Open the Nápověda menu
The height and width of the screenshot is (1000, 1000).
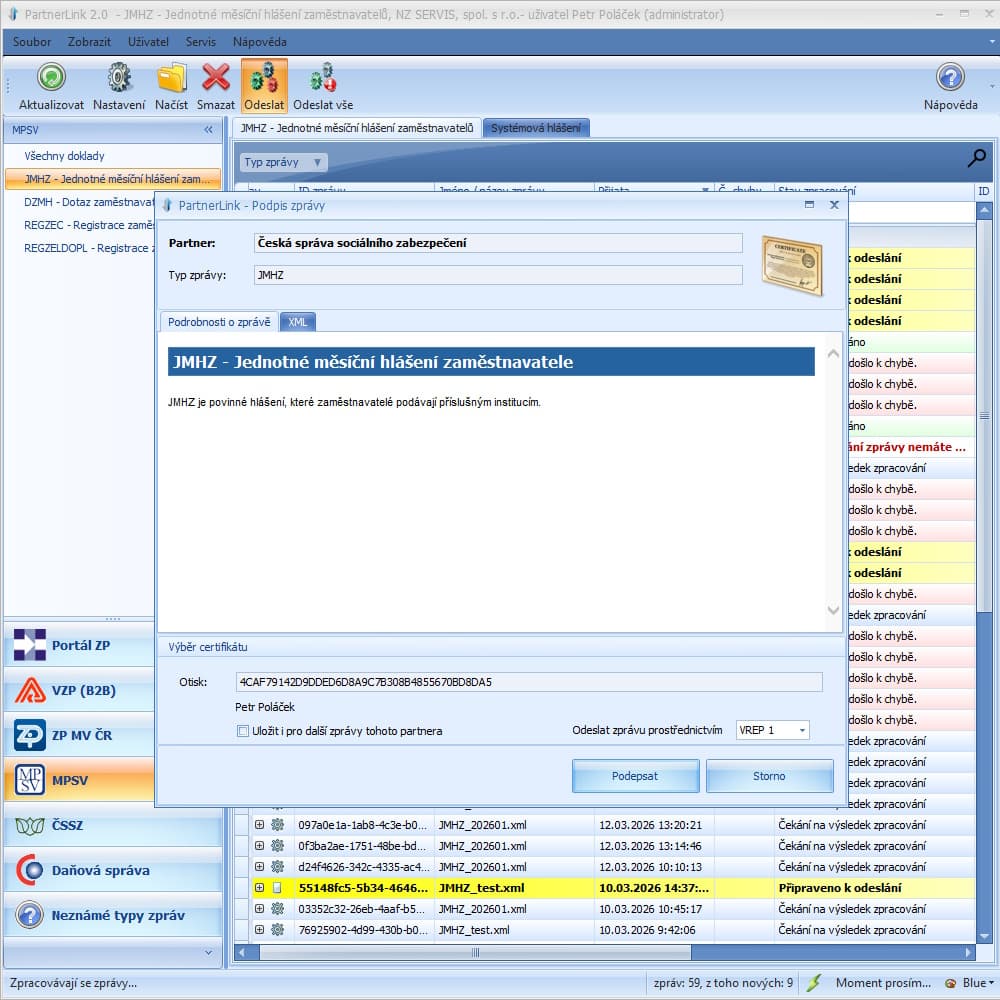click(260, 42)
